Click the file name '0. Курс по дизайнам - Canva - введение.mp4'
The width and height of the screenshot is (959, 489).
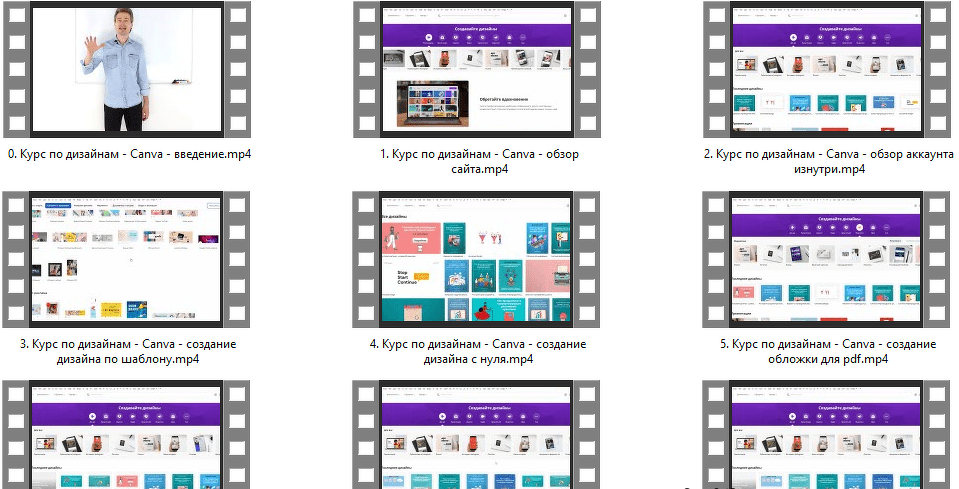click(x=129, y=154)
